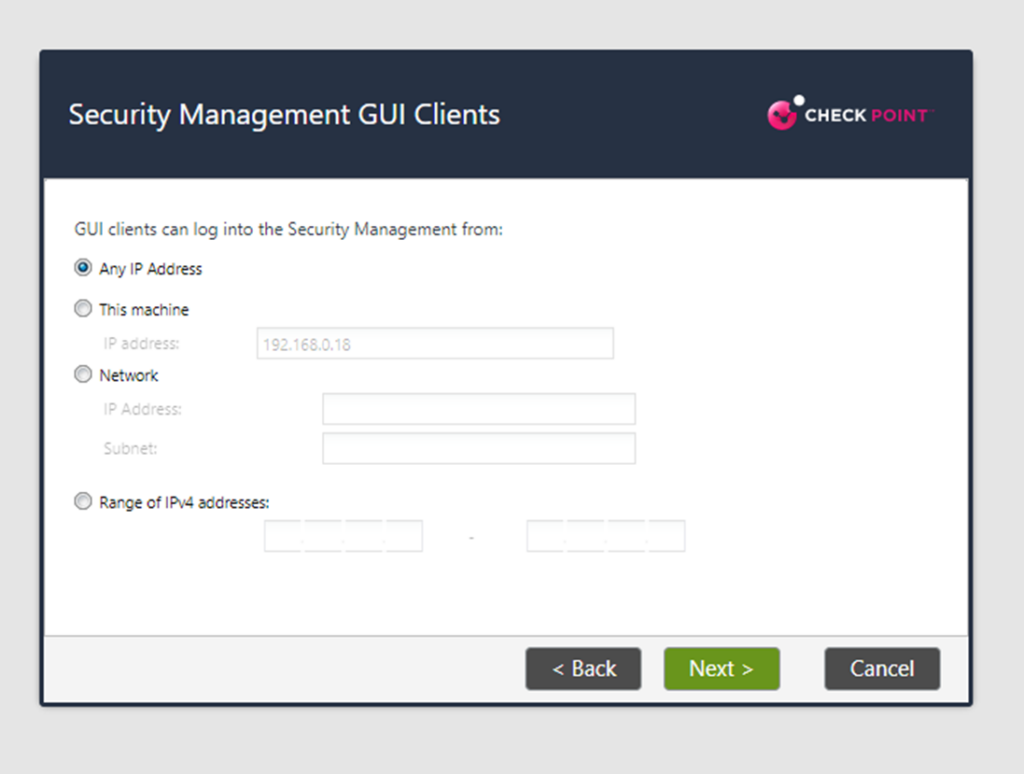
Task: Select the Any IP Address radio option
Action: coord(83,268)
